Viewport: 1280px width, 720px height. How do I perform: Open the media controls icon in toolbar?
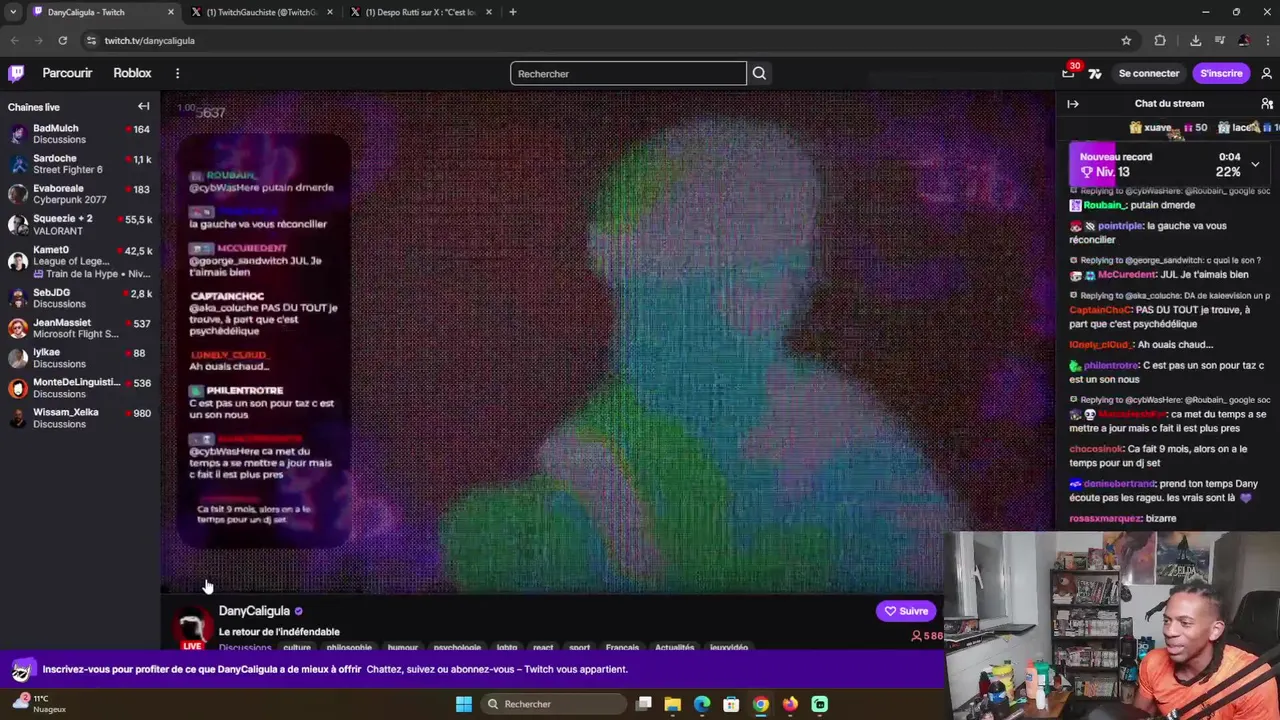(1220, 40)
